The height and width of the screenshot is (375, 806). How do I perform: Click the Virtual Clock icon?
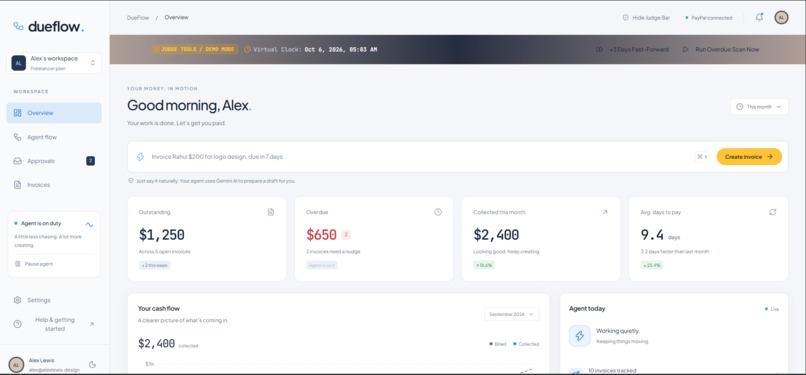point(247,49)
